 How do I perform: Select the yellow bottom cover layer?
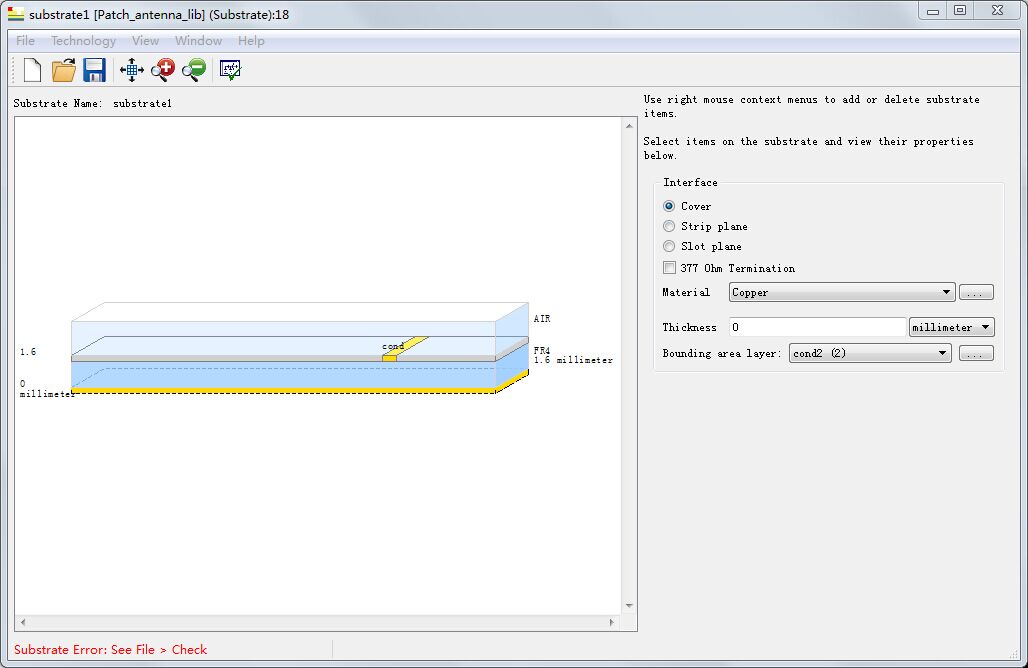(283, 391)
